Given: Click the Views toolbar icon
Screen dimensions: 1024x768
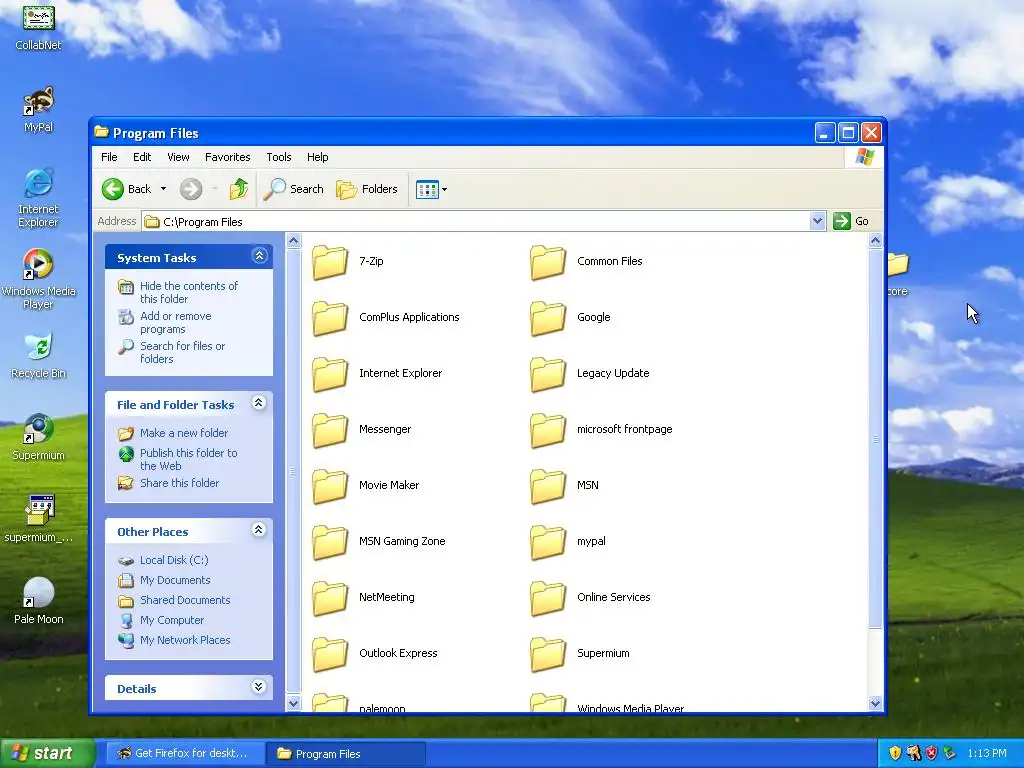Looking at the screenshot, I should pos(427,190).
